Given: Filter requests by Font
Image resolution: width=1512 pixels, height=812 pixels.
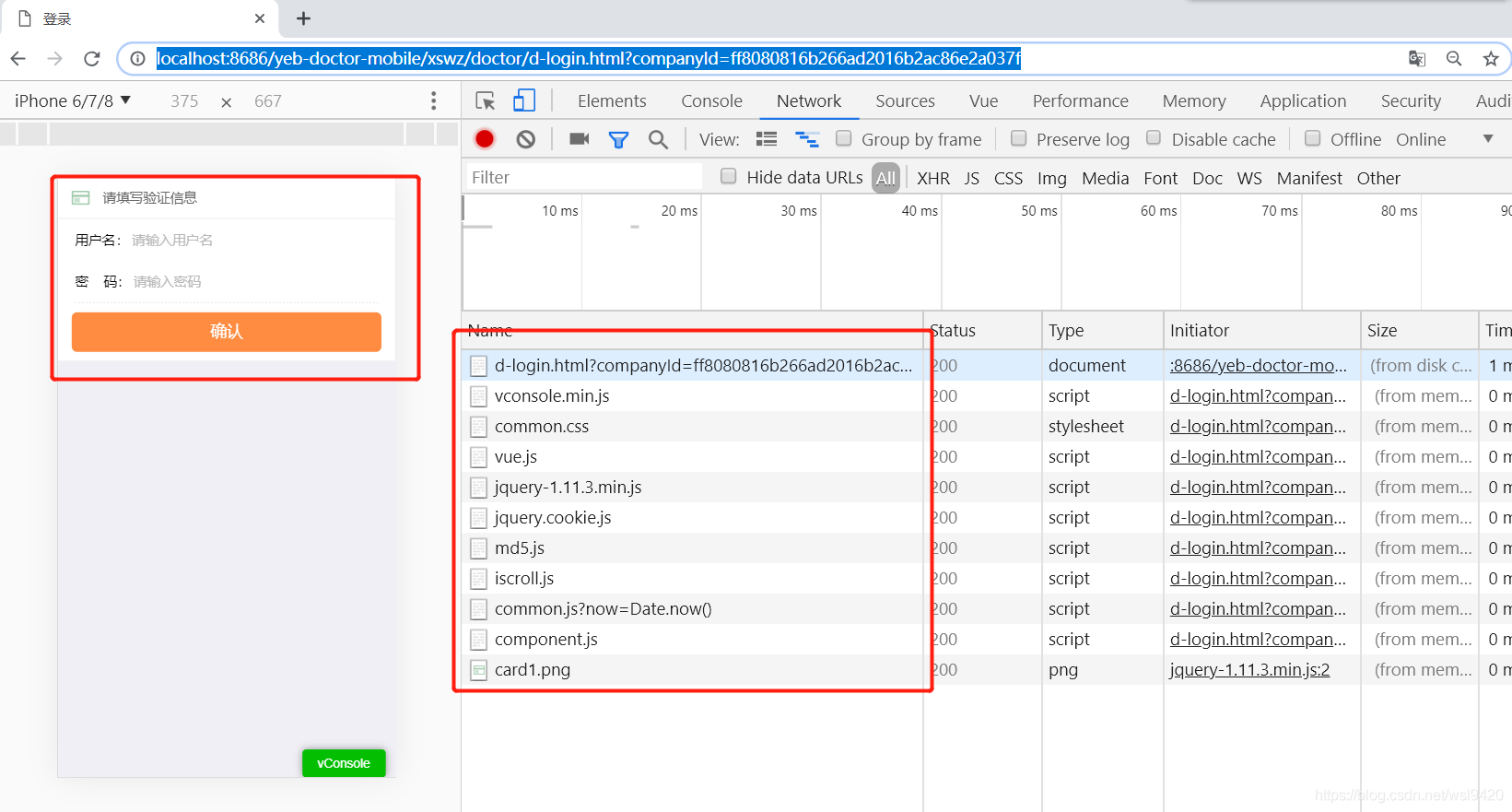Looking at the screenshot, I should (x=1160, y=178).
